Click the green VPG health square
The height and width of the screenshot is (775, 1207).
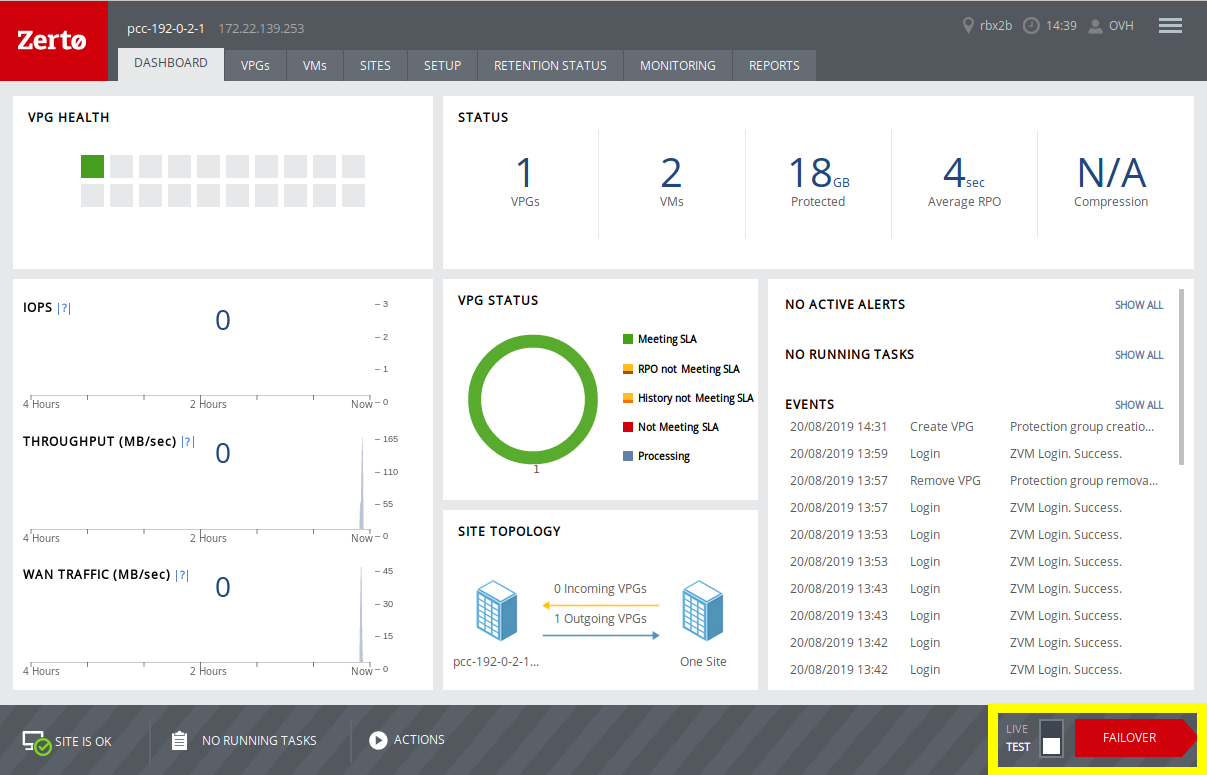point(91,166)
